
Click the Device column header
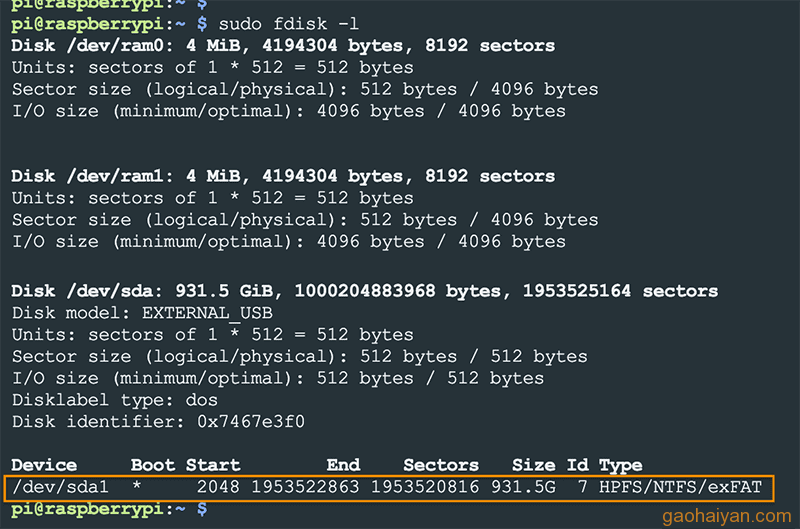click(44, 465)
